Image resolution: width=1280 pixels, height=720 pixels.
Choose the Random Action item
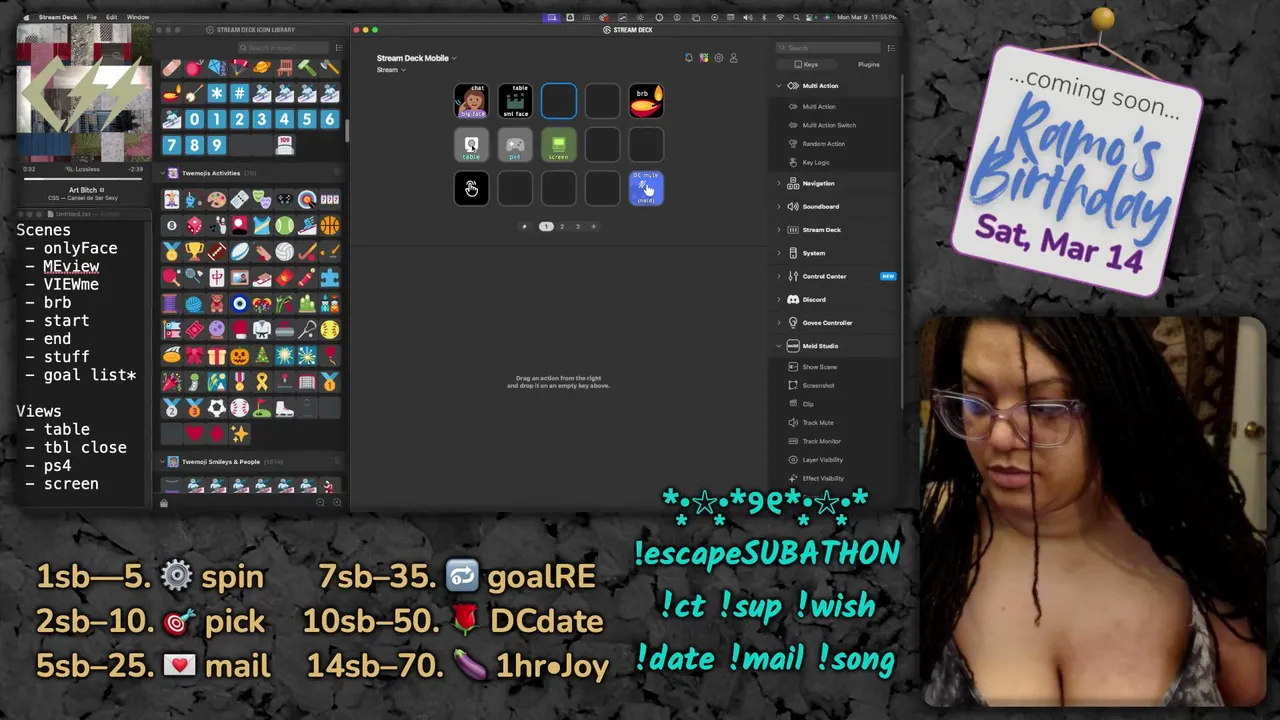(823, 144)
